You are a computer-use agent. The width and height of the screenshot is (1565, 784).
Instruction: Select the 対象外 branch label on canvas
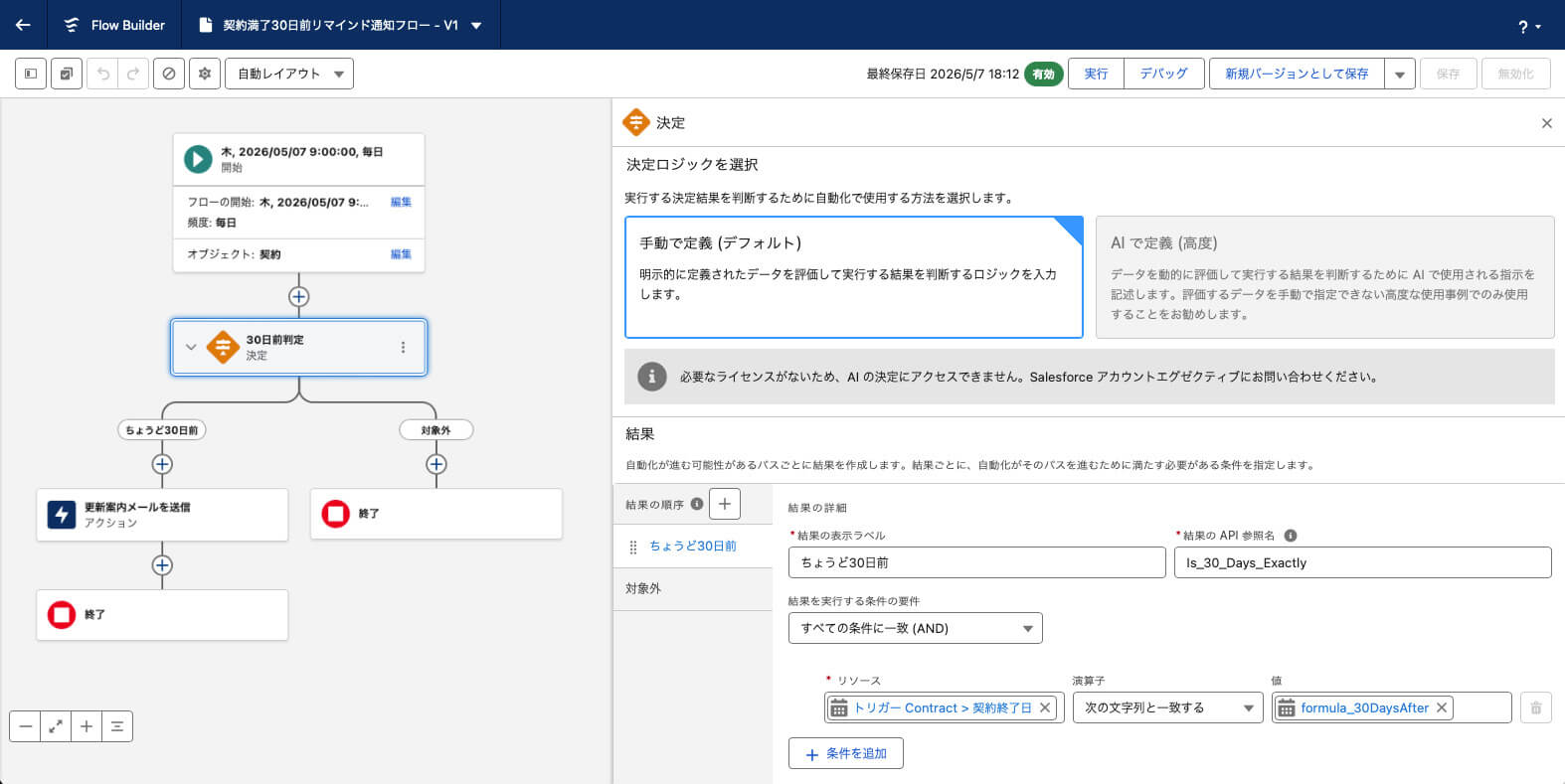(435, 430)
